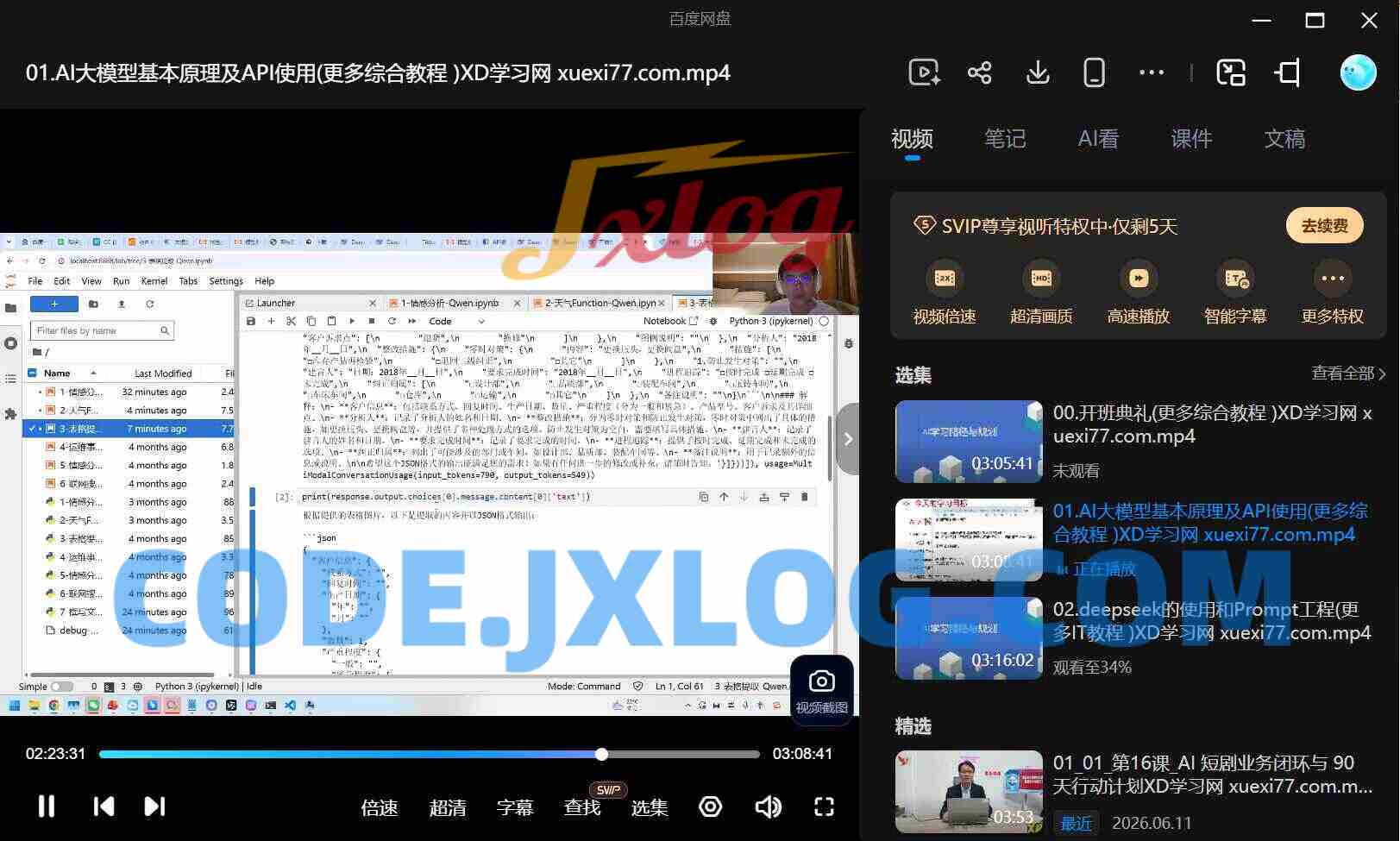Click the SVIP diamond badge icon
1400x841 pixels.
tap(924, 226)
